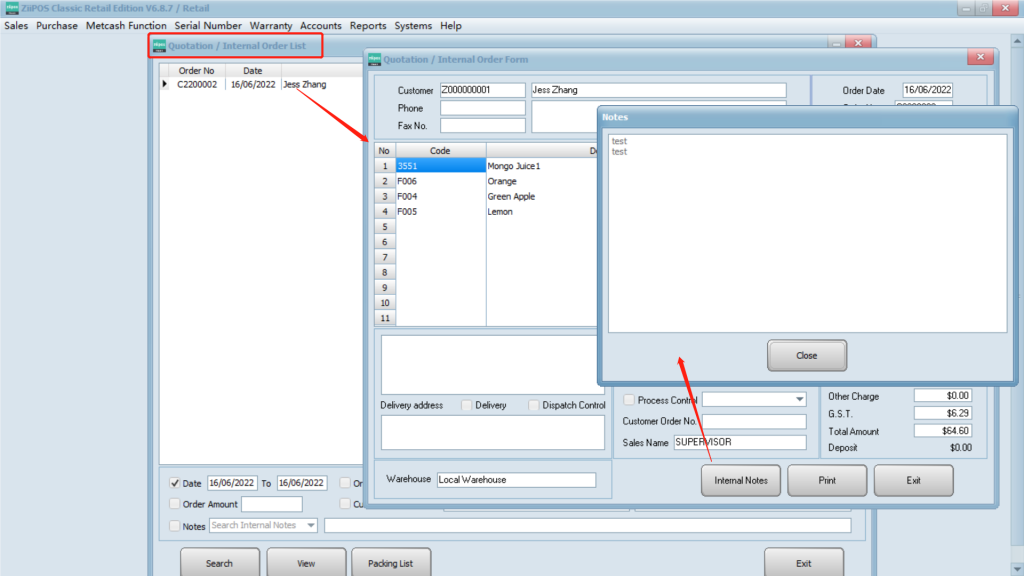The width and height of the screenshot is (1024, 576).
Task: Expand the Process Control dropdown list
Action: (x=798, y=400)
